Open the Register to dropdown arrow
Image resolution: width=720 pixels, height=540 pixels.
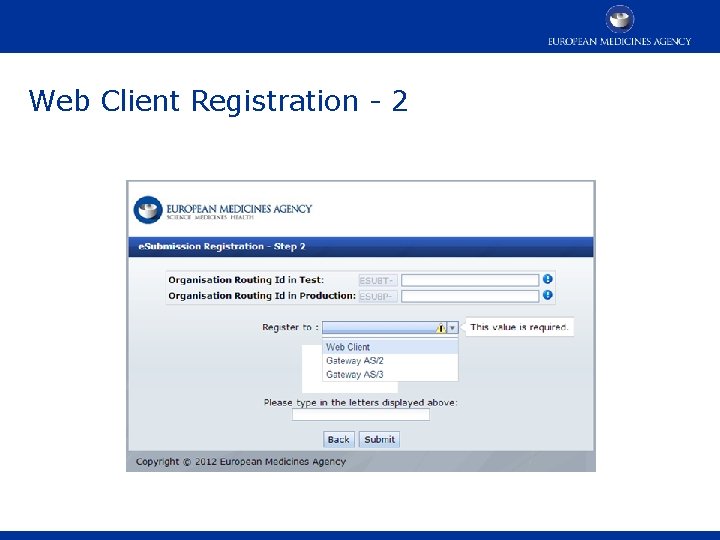452,328
